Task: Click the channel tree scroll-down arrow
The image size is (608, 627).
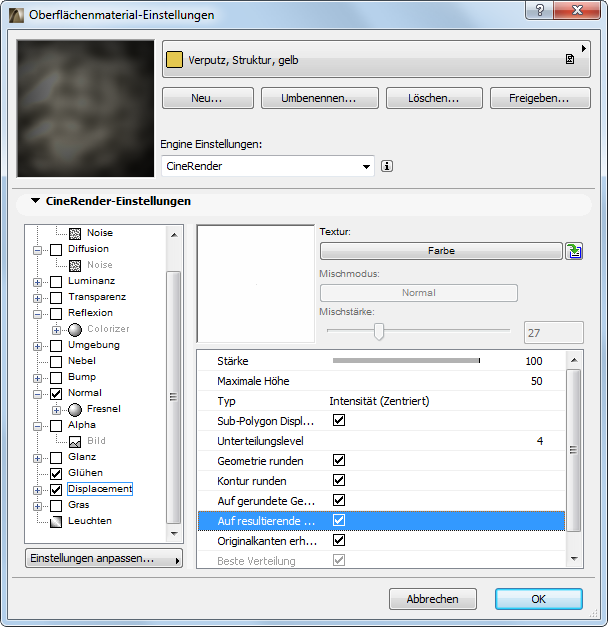Action: 174,533
